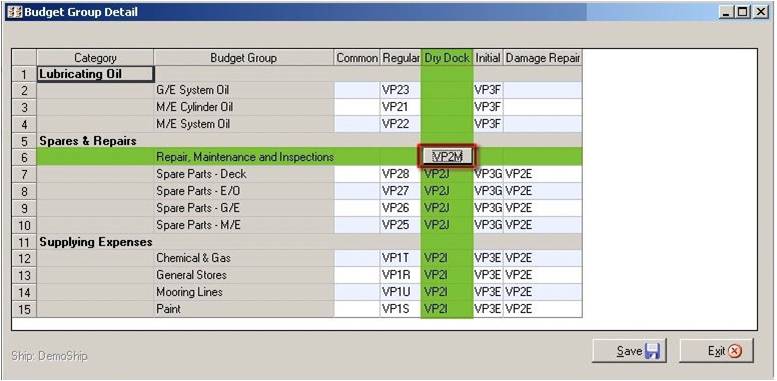Image resolution: width=777 pixels, height=381 pixels.
Task: Select the VP23 Regular cell for G/E System Oil
Action: pos(400,90)
